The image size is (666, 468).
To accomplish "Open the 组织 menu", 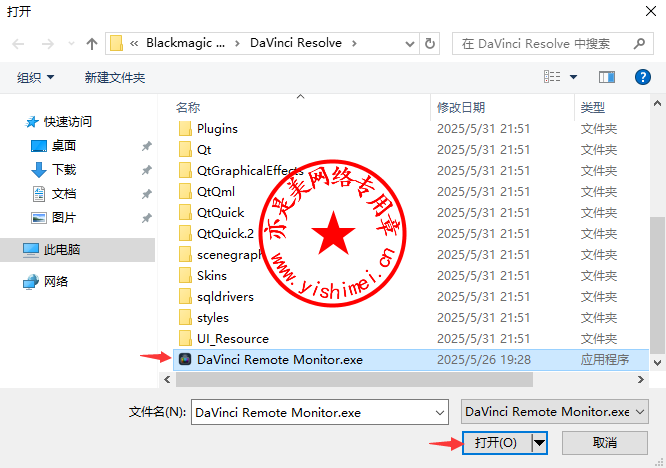I will point(36,77).
